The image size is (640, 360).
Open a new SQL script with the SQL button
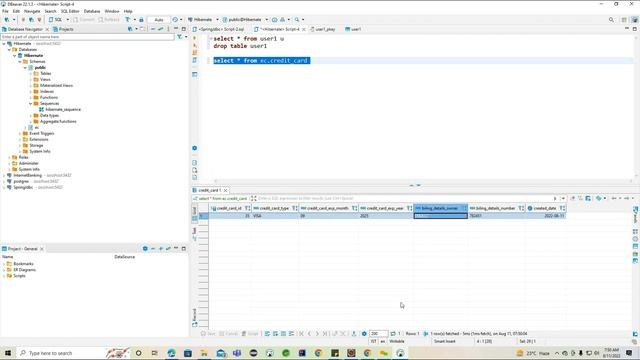56,20
